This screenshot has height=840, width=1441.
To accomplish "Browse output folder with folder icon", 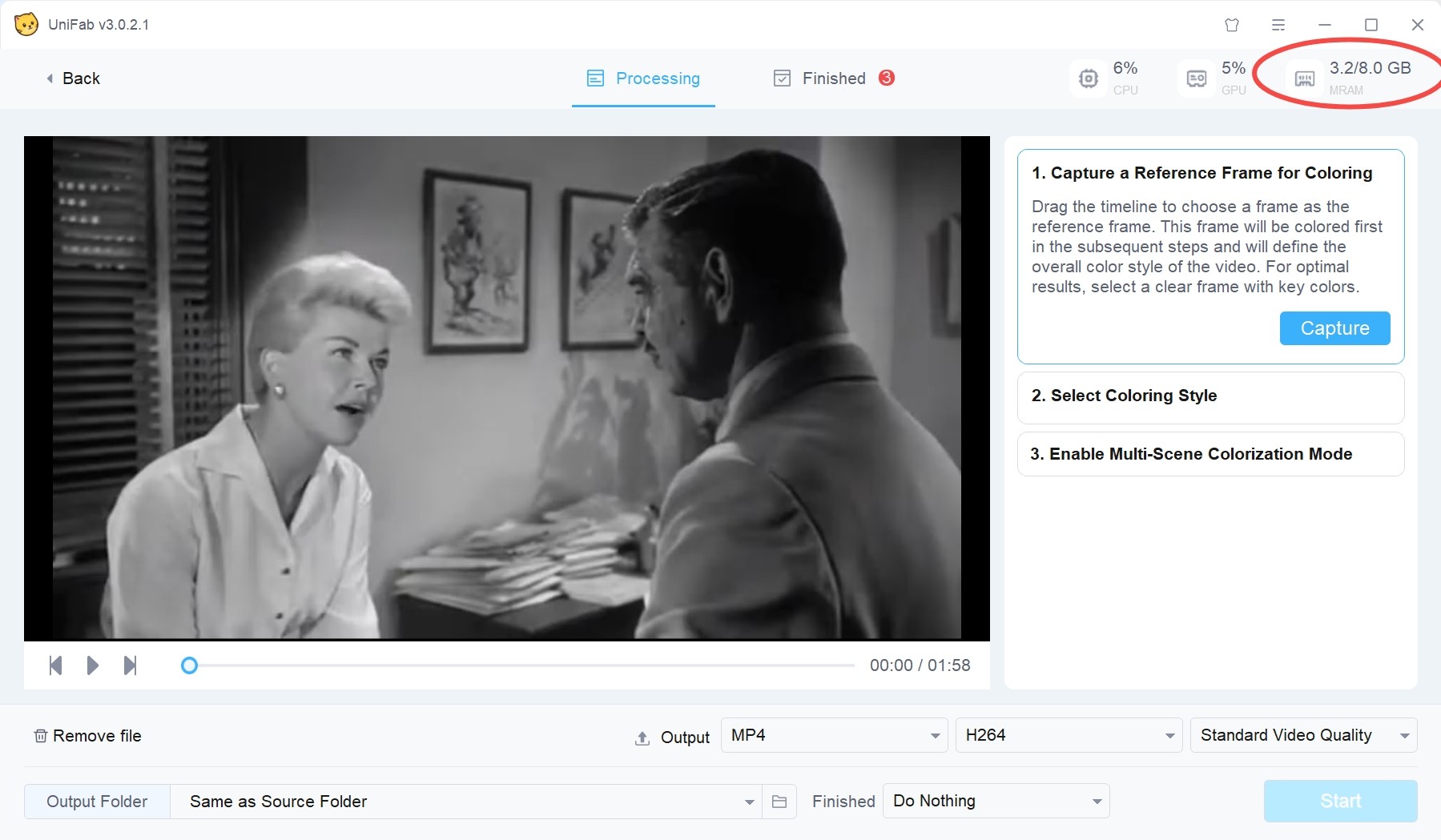I will (779, 802).
